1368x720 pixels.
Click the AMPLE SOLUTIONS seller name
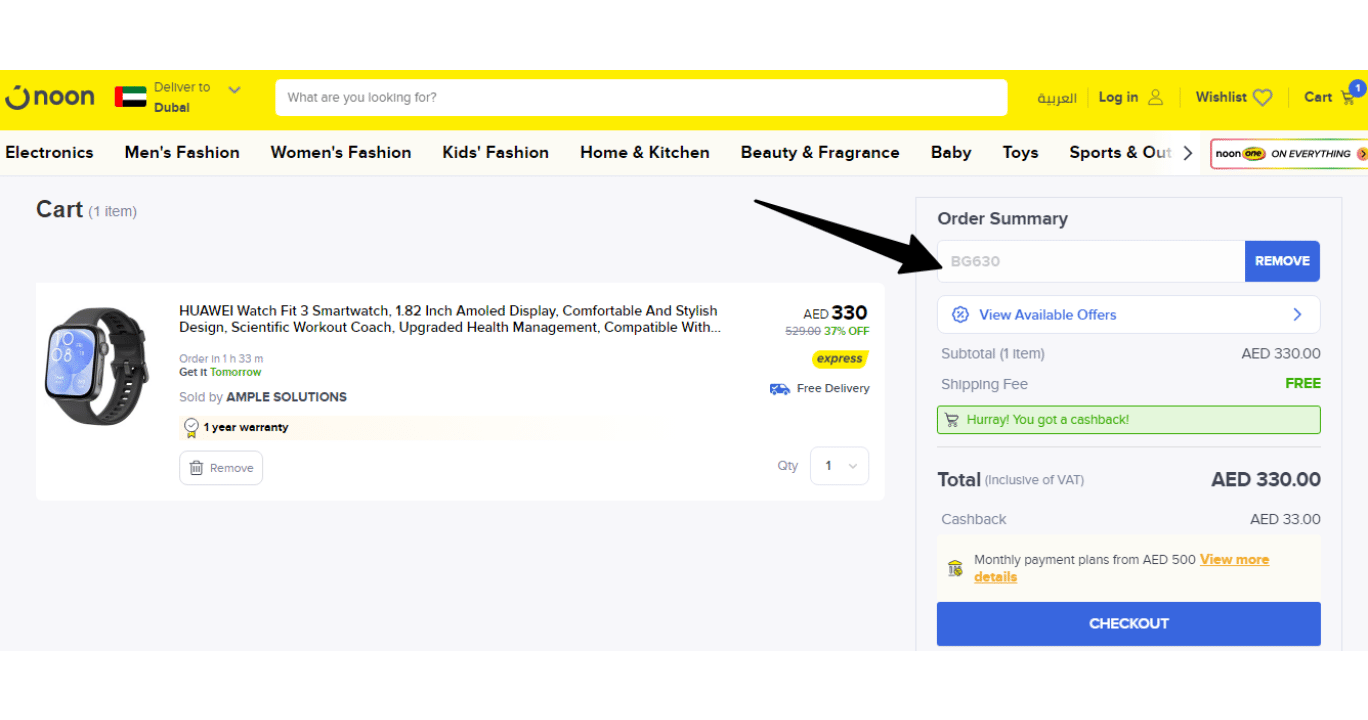(x=287, y=397)
